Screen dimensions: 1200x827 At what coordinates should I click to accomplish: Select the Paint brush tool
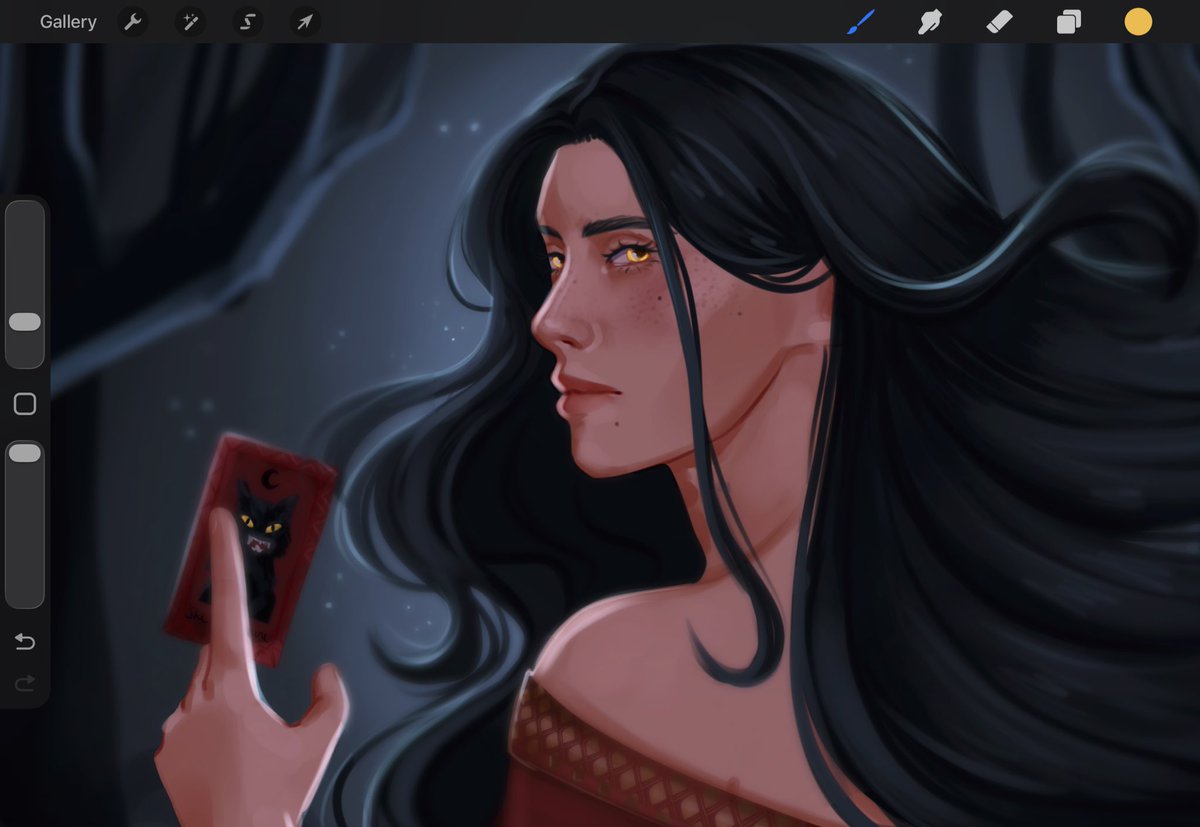(x=861, y=22)
